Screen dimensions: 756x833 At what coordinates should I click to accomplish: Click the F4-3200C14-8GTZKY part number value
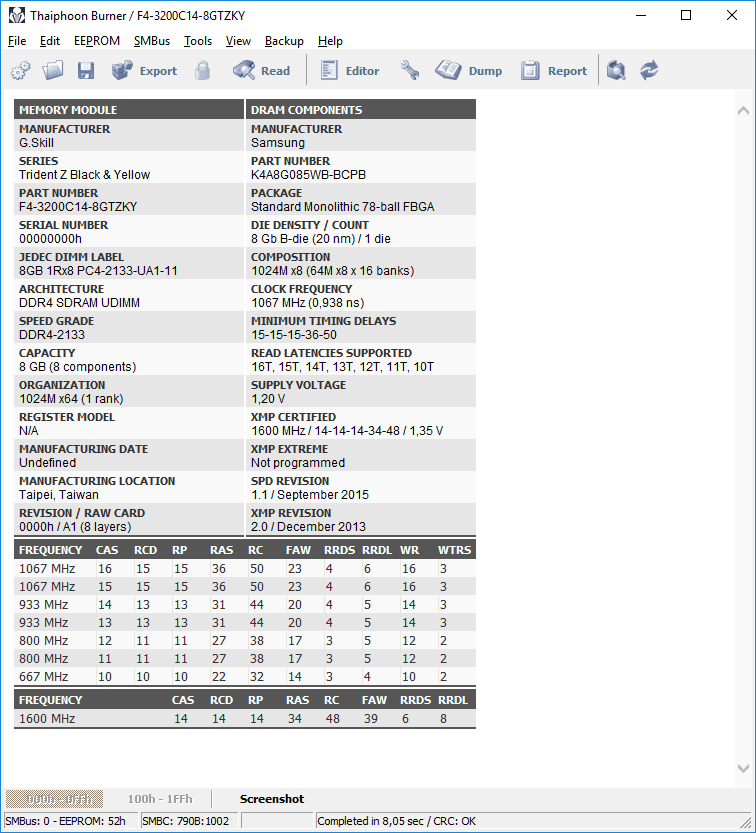pyautogui.click(x=78, y=207)
